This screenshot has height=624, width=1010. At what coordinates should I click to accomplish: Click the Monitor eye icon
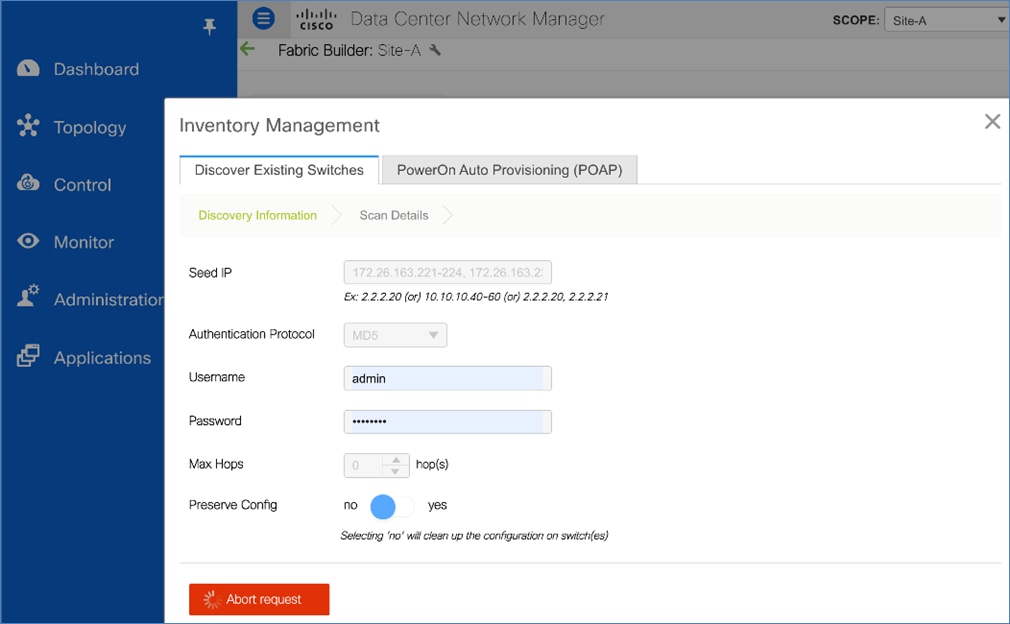[x=28, y=241]
